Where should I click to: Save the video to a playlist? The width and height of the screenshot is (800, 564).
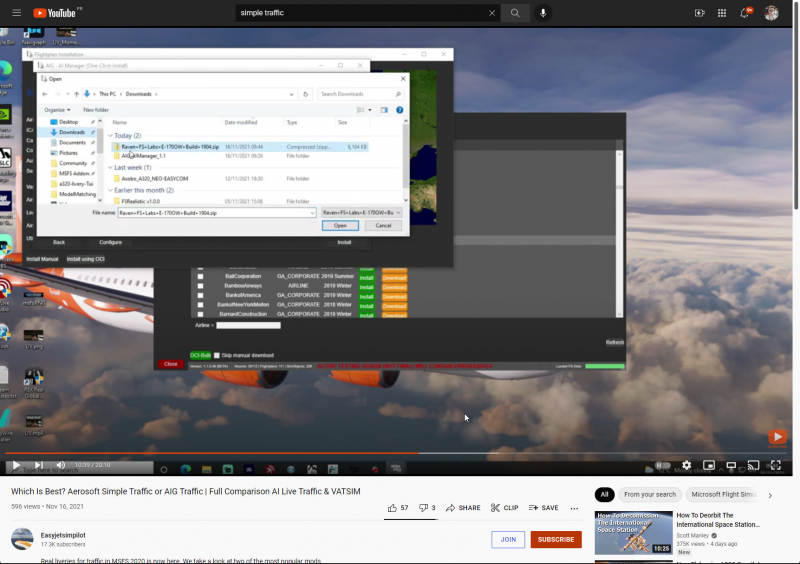[543, 508]
